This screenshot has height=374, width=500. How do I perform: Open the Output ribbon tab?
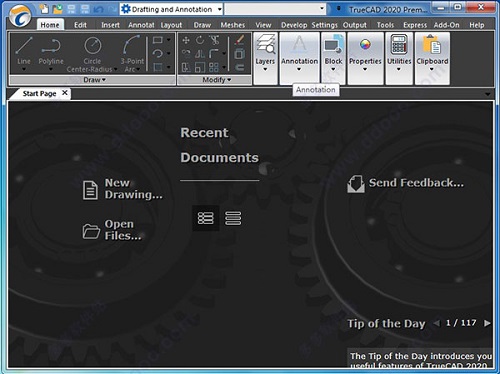coord(355,25)
